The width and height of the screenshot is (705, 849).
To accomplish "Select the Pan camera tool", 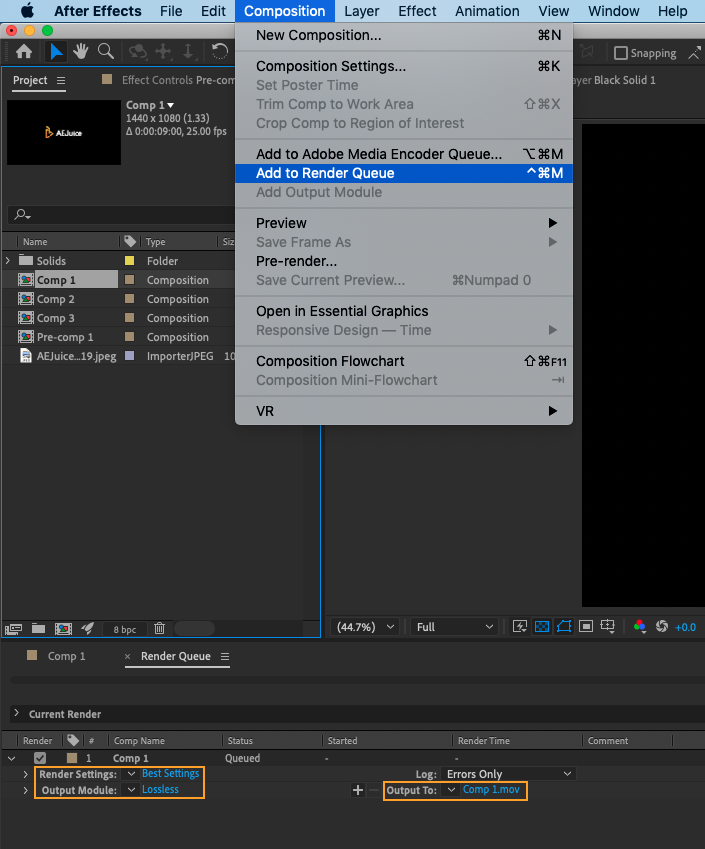I will (x=163, y=52).
